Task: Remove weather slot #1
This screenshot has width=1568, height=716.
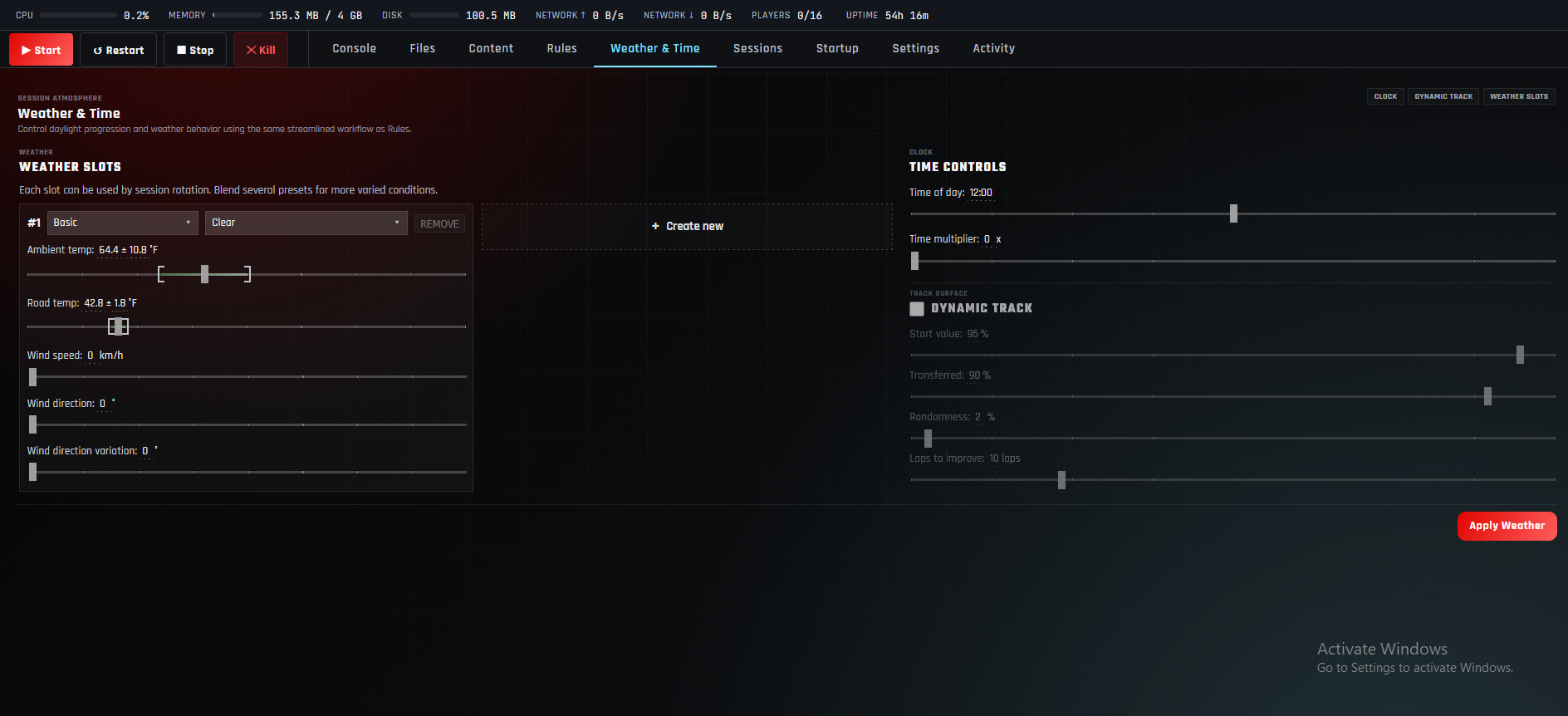Action: [x=439, y=223]
